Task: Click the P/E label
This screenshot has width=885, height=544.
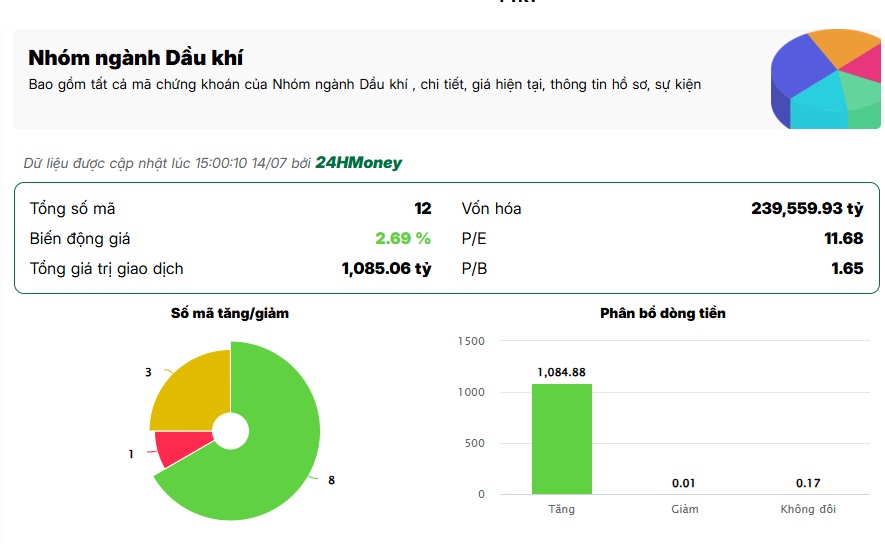Action: [x=474, y=239]
